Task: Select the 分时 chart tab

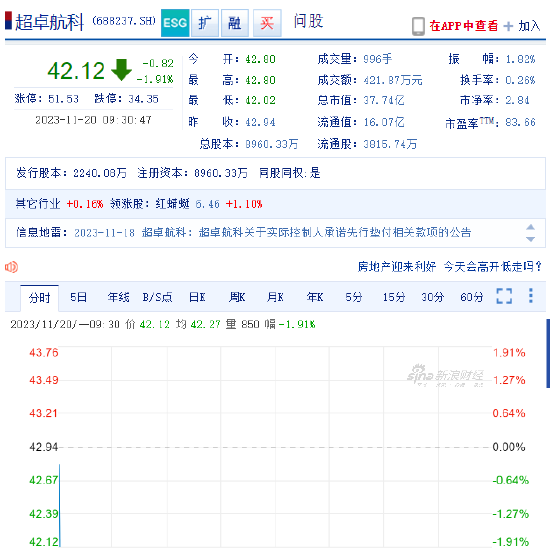Action: pyautogui.click(x=39, y=298)
